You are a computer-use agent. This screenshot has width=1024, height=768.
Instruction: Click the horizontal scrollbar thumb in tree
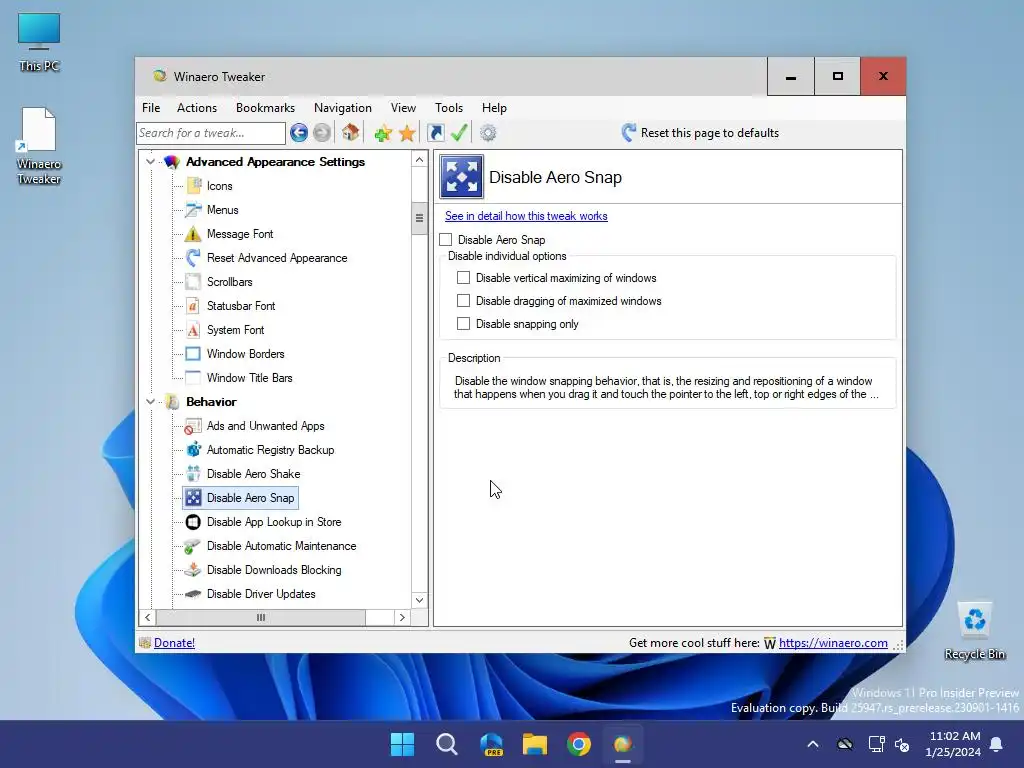click(261, 617)
